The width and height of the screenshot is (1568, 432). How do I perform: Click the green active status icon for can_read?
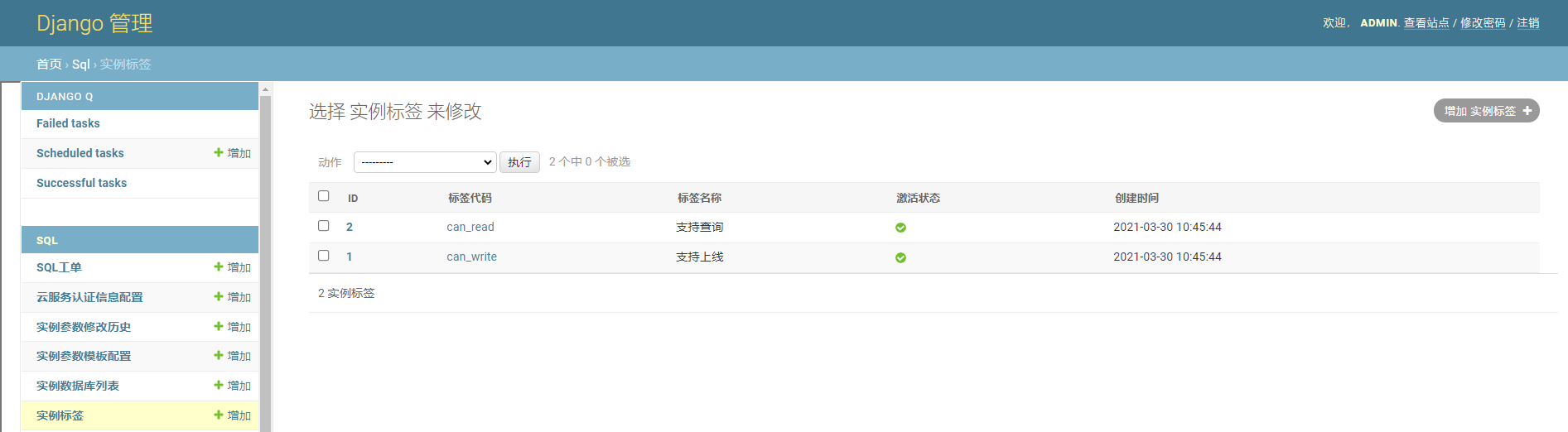pyautogui.click(x=900, y=228)
